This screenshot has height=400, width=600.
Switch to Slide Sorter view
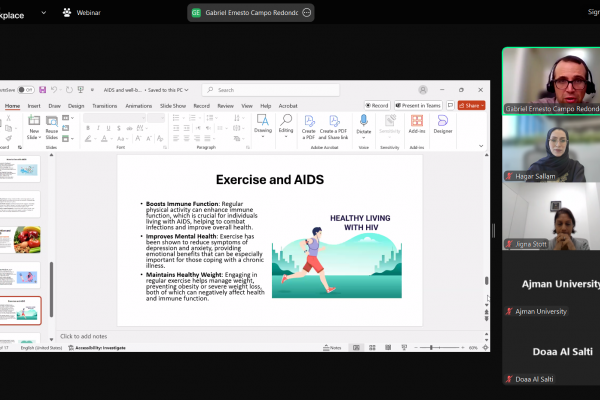coord(372,348)
